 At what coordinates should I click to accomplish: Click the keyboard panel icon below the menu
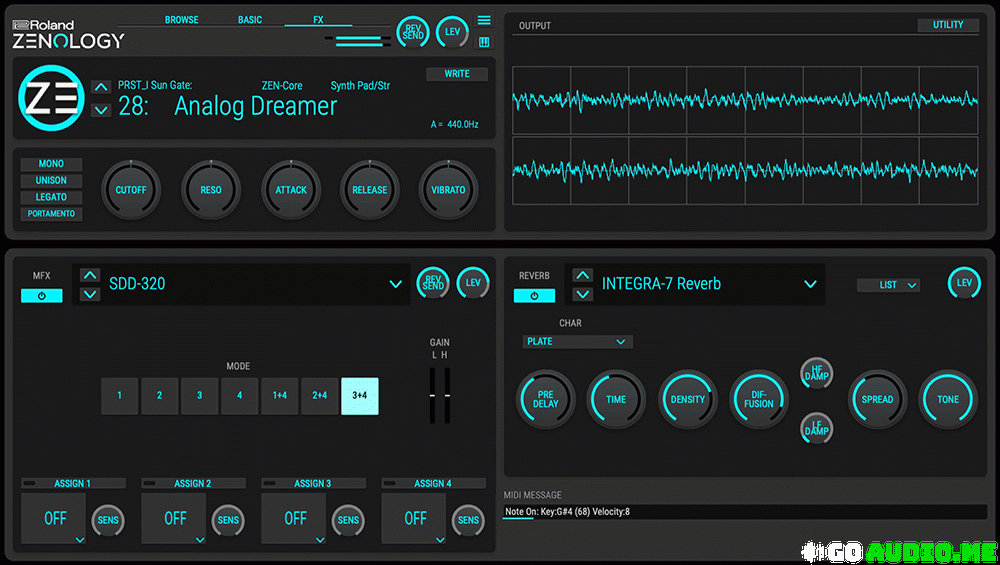(x=484, y=42)
